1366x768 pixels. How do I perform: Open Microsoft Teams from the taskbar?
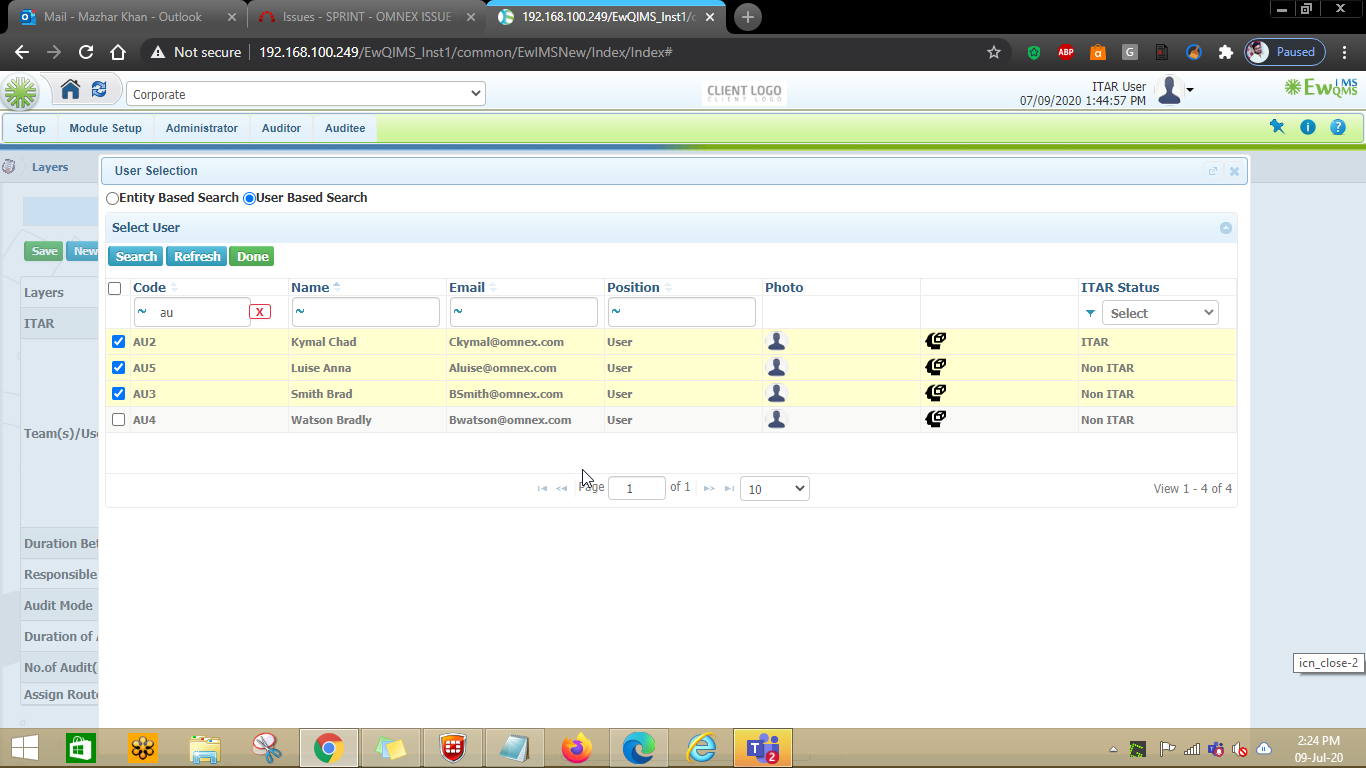coord(763,748)
